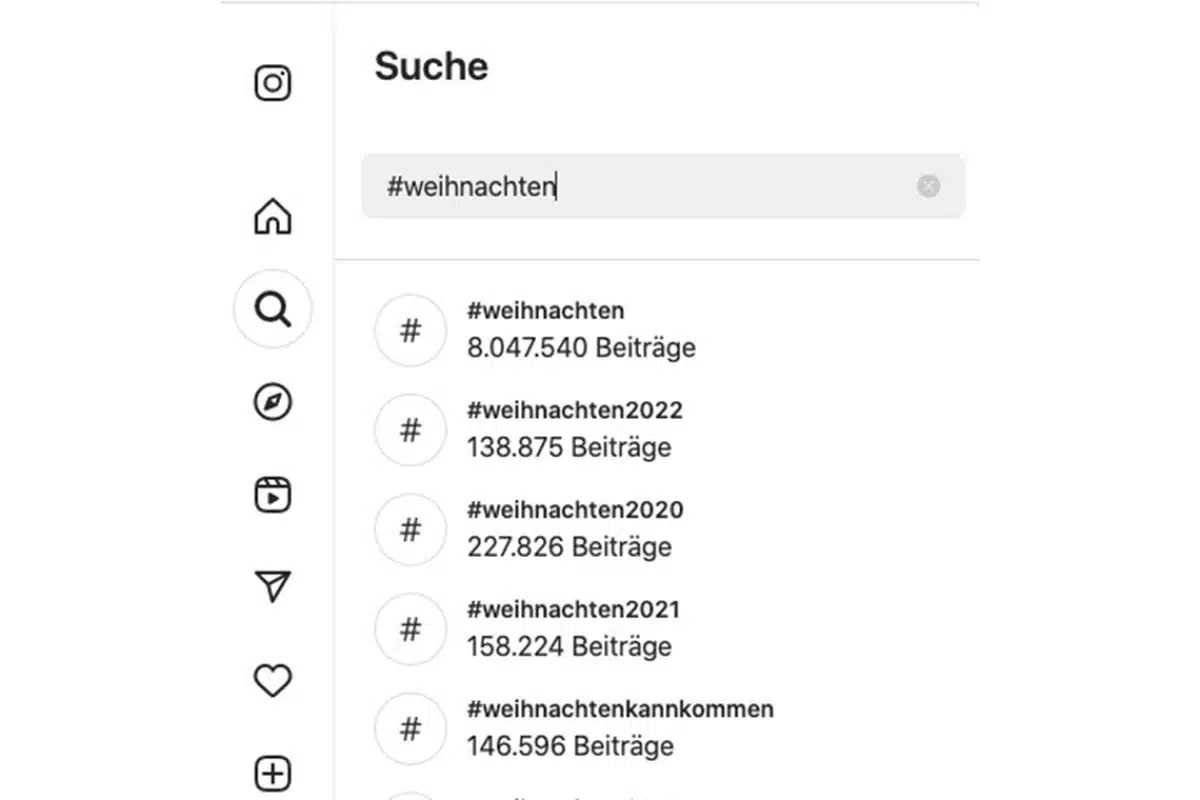The width and height of the screenshot is (1200, 800).
Task: Open the Instagram logo home link
Action: tap(272, 82)
